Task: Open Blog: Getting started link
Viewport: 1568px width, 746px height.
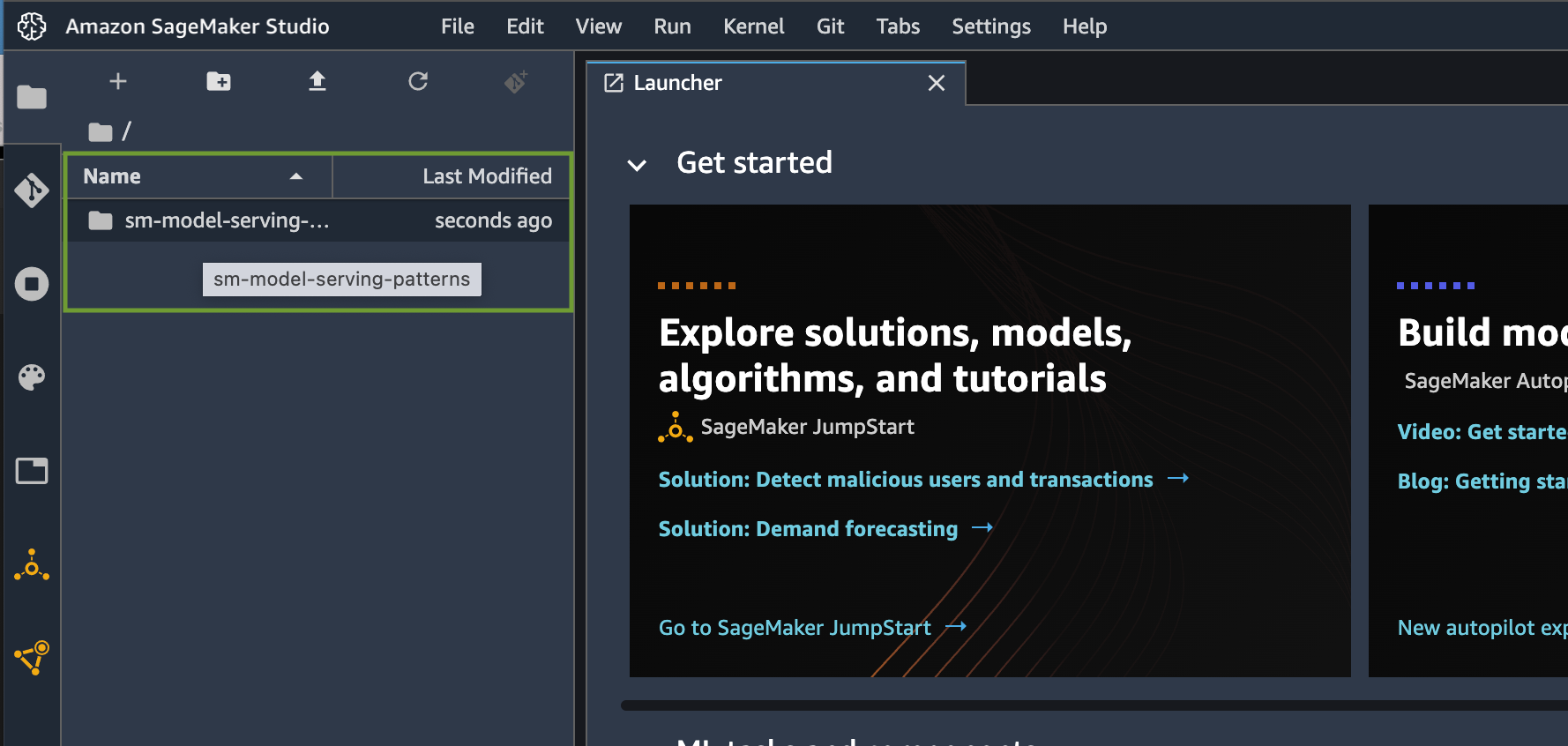Action: [1482, 481]
